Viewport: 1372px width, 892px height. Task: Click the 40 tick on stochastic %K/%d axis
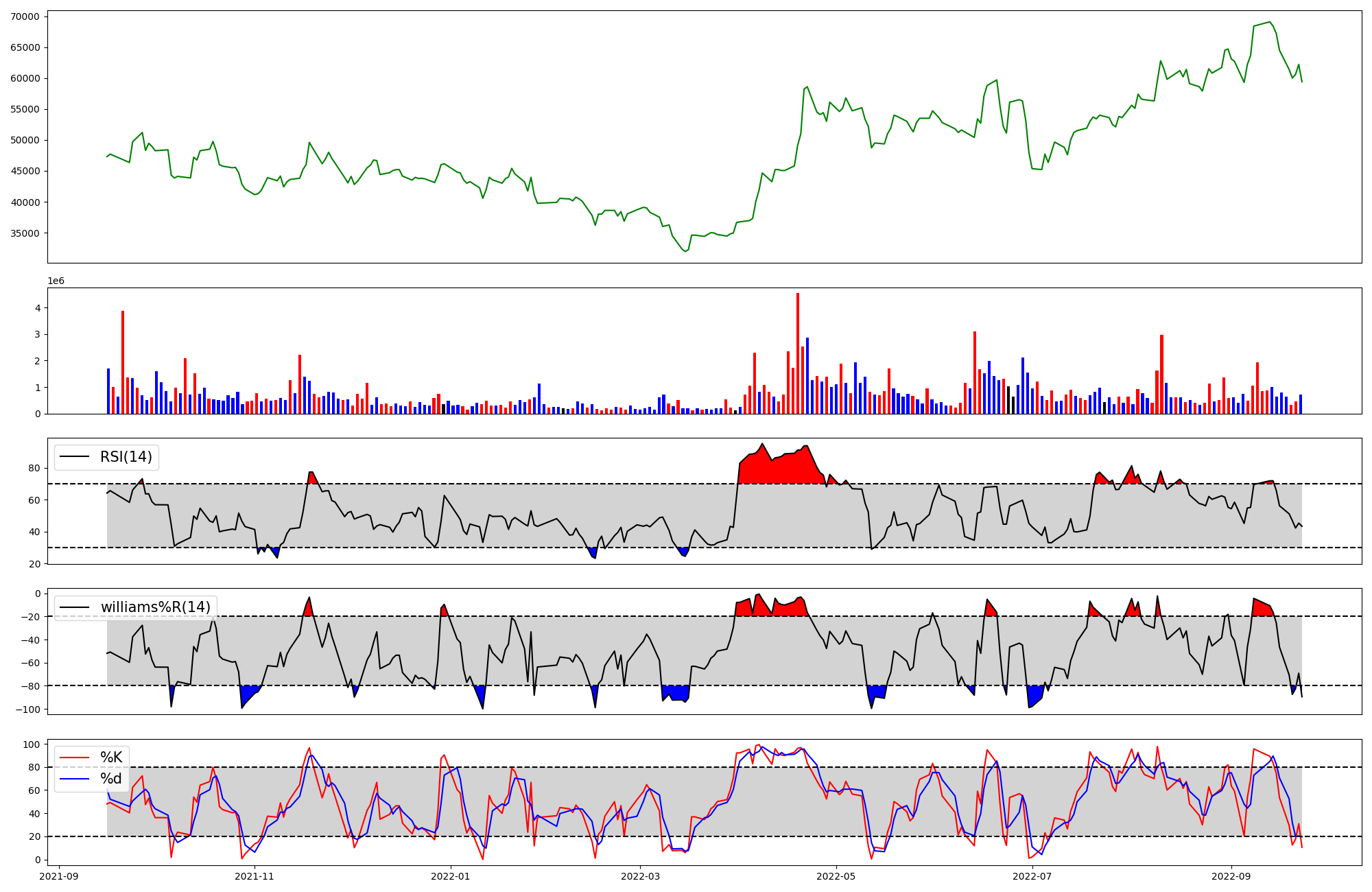tap(34, 814)
